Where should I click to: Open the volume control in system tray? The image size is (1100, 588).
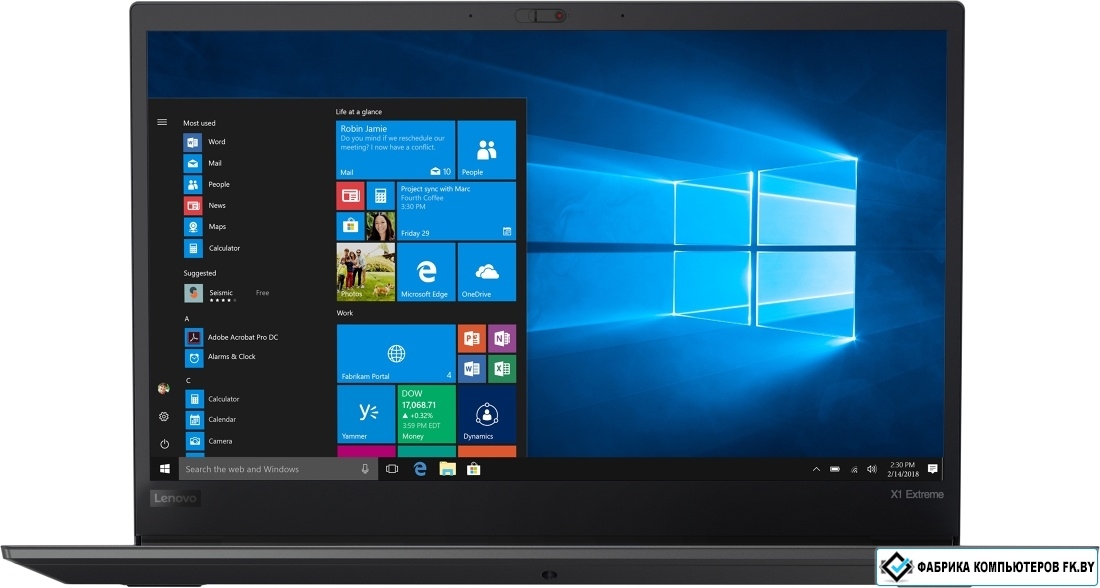coord(872,469)
